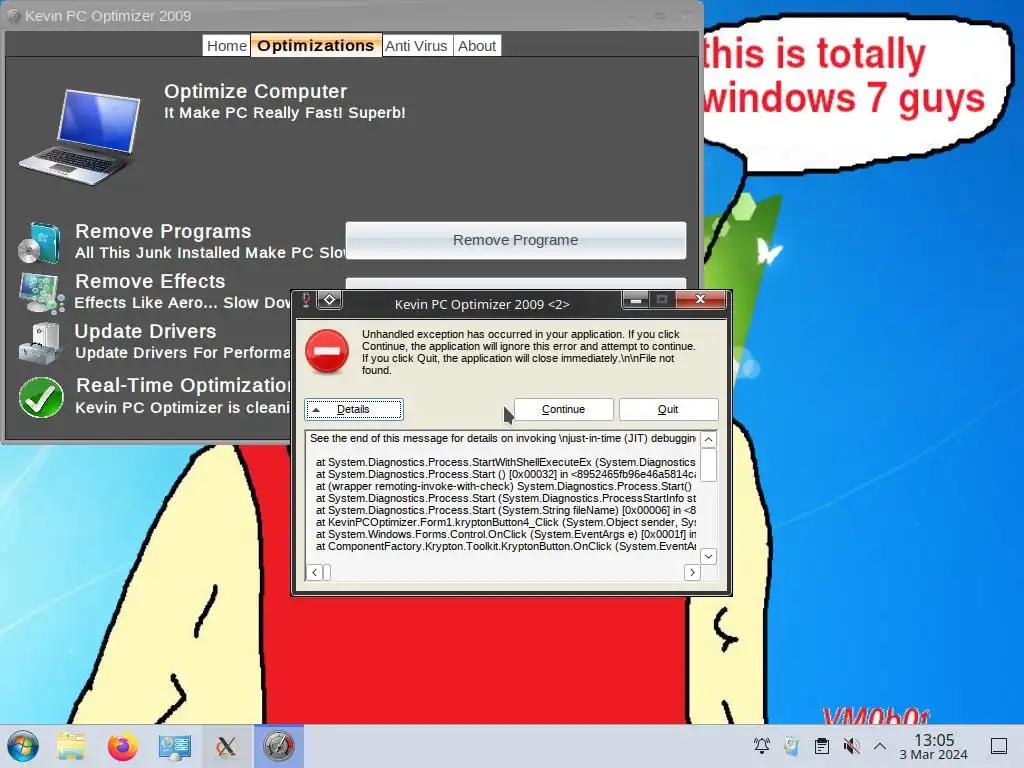
Task: Click 'It Make PC Really Fast! Superb!' text
Action: coord(285,113)
